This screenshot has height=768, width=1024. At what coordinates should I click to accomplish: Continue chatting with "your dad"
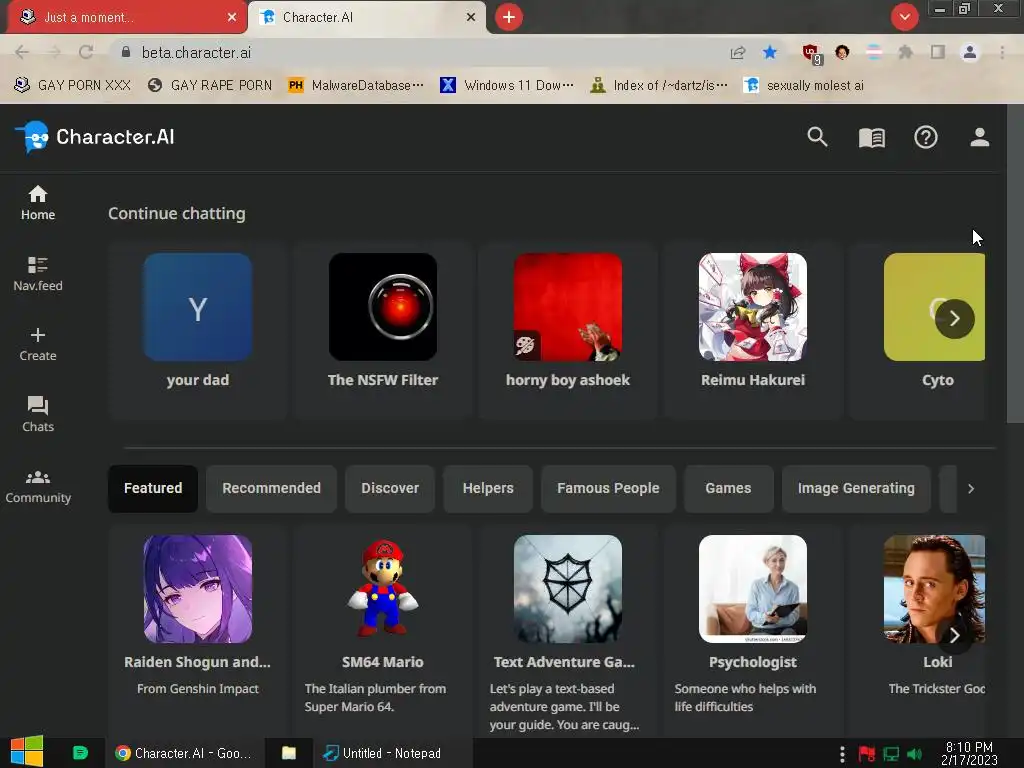tap(198, 330)
